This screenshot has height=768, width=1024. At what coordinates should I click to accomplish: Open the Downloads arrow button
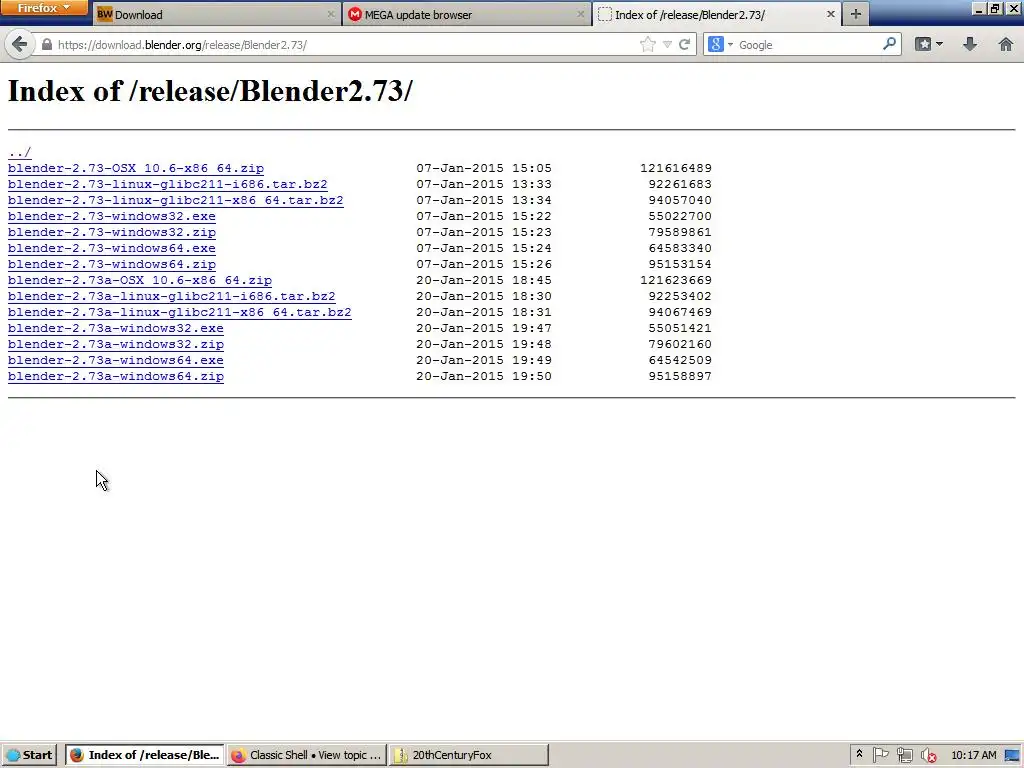click(970, 44)
